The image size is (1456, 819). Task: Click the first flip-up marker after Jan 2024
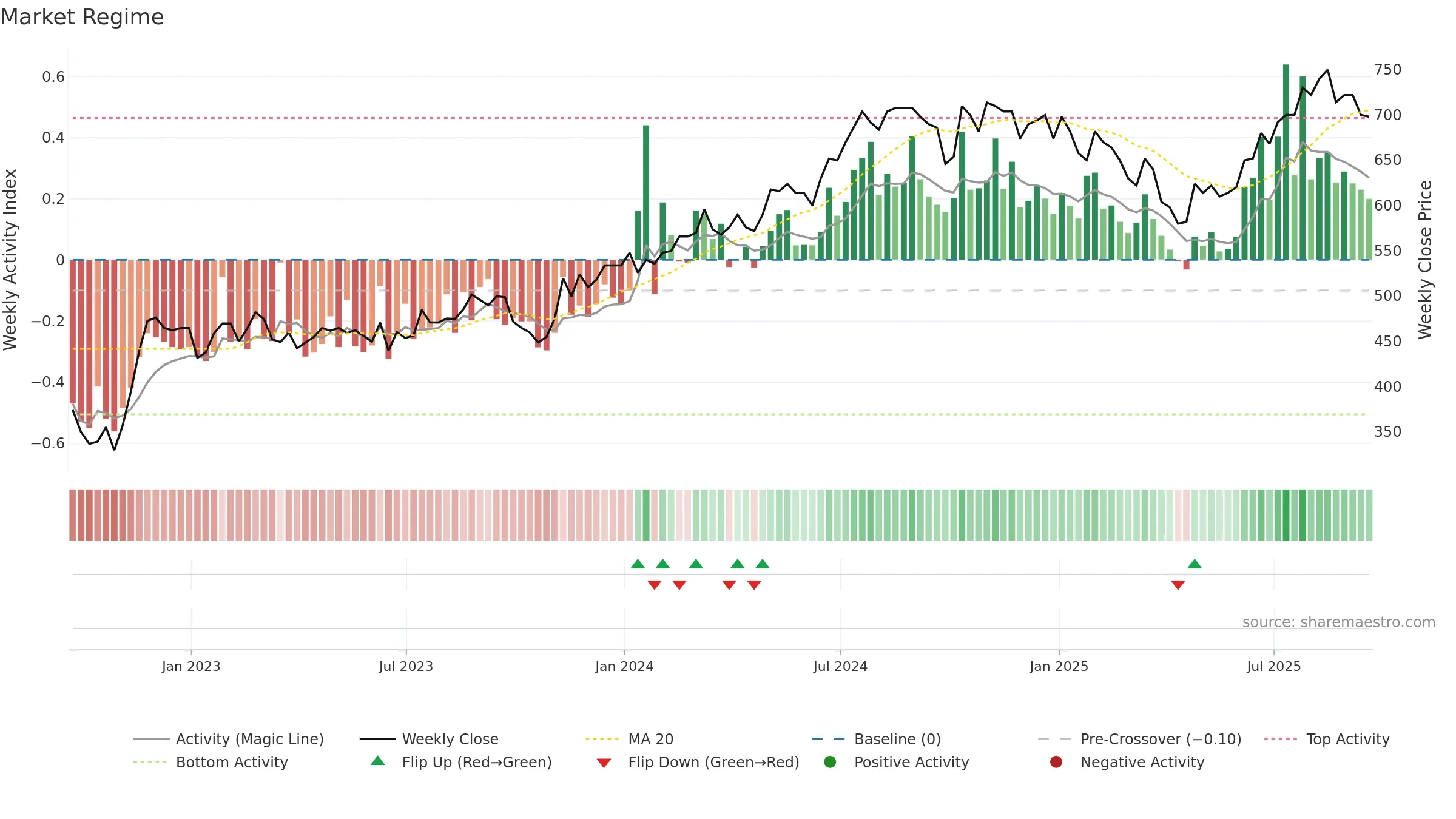(638, 564)
